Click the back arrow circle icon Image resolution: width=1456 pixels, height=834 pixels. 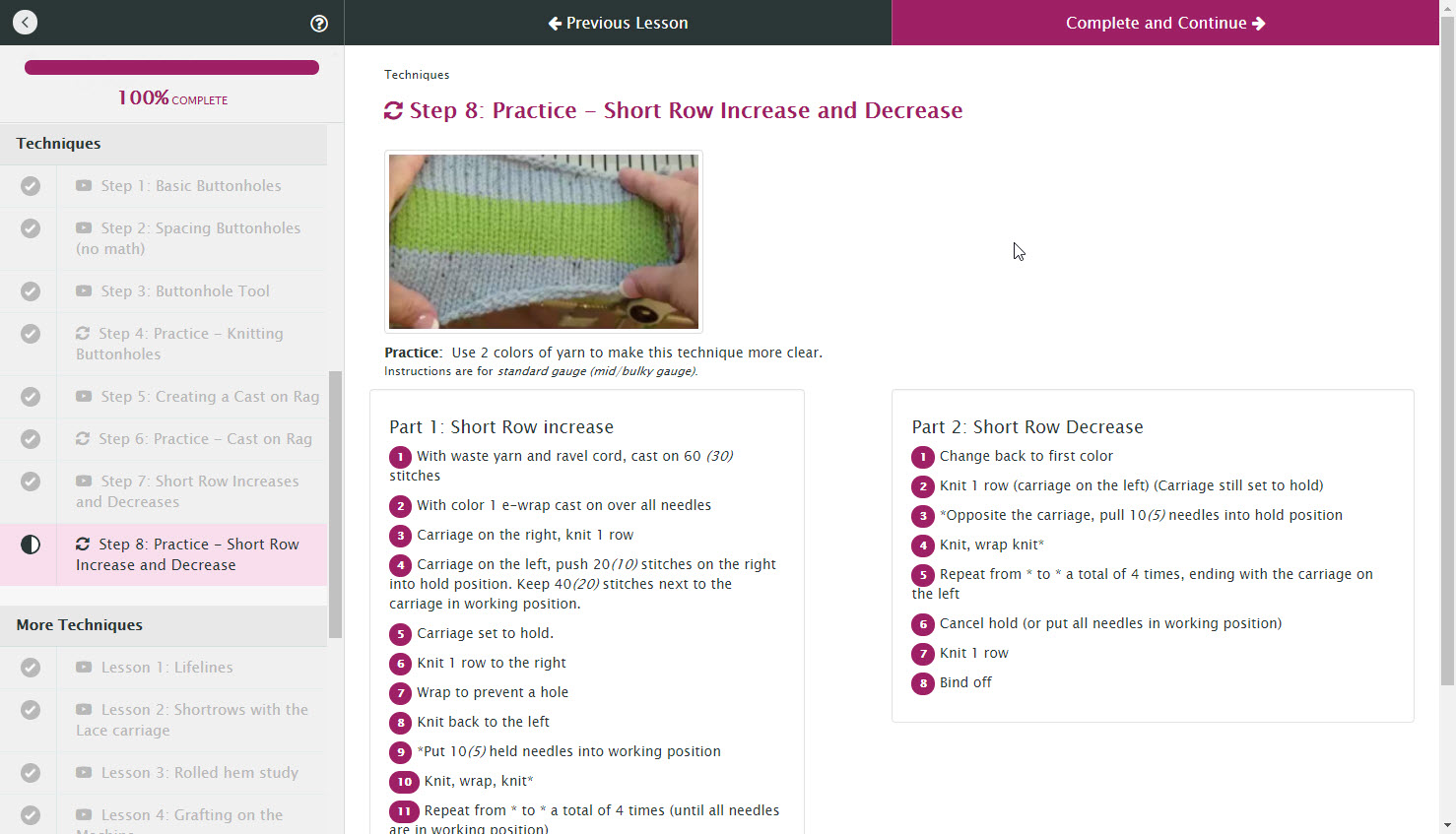[26, 23]
